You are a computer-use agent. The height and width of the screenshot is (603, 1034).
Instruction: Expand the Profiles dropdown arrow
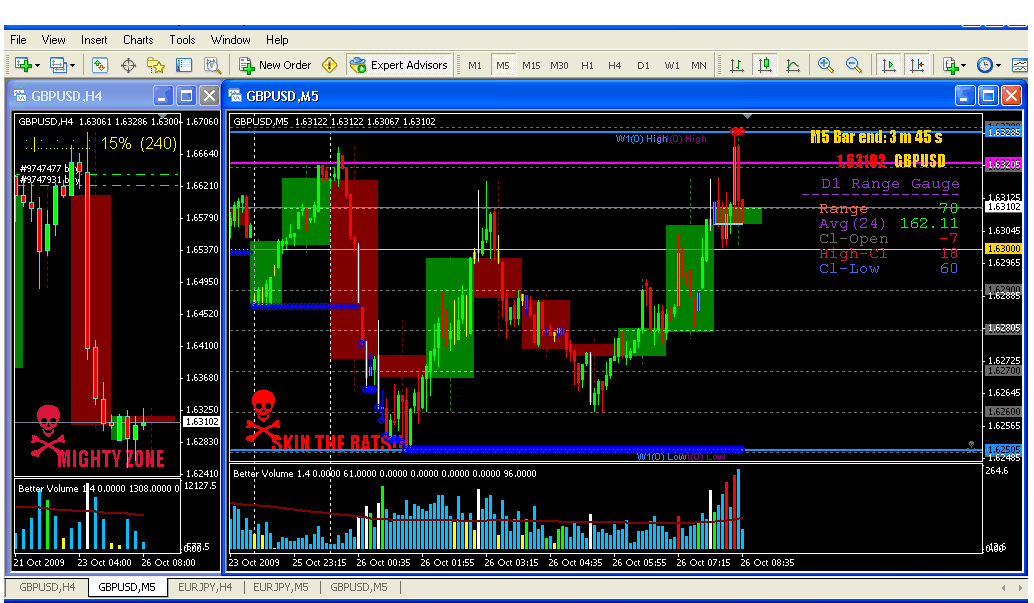tap(73, 65)
